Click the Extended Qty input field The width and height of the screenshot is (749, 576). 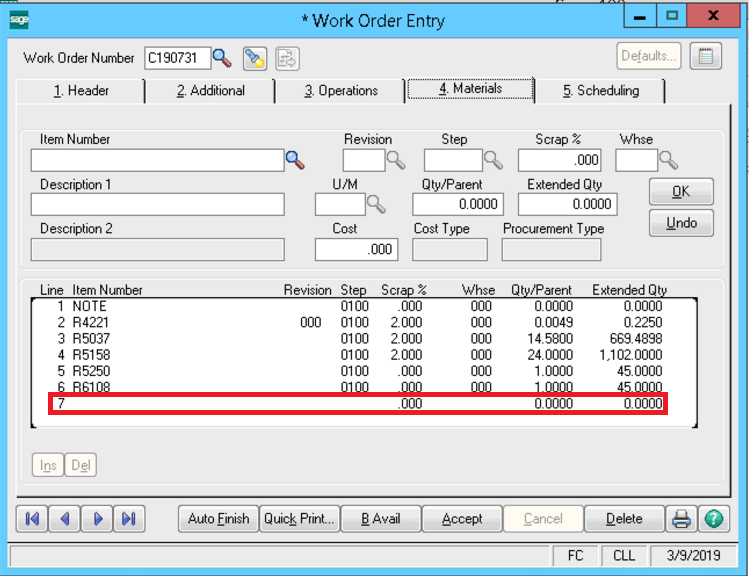(567, 204)
